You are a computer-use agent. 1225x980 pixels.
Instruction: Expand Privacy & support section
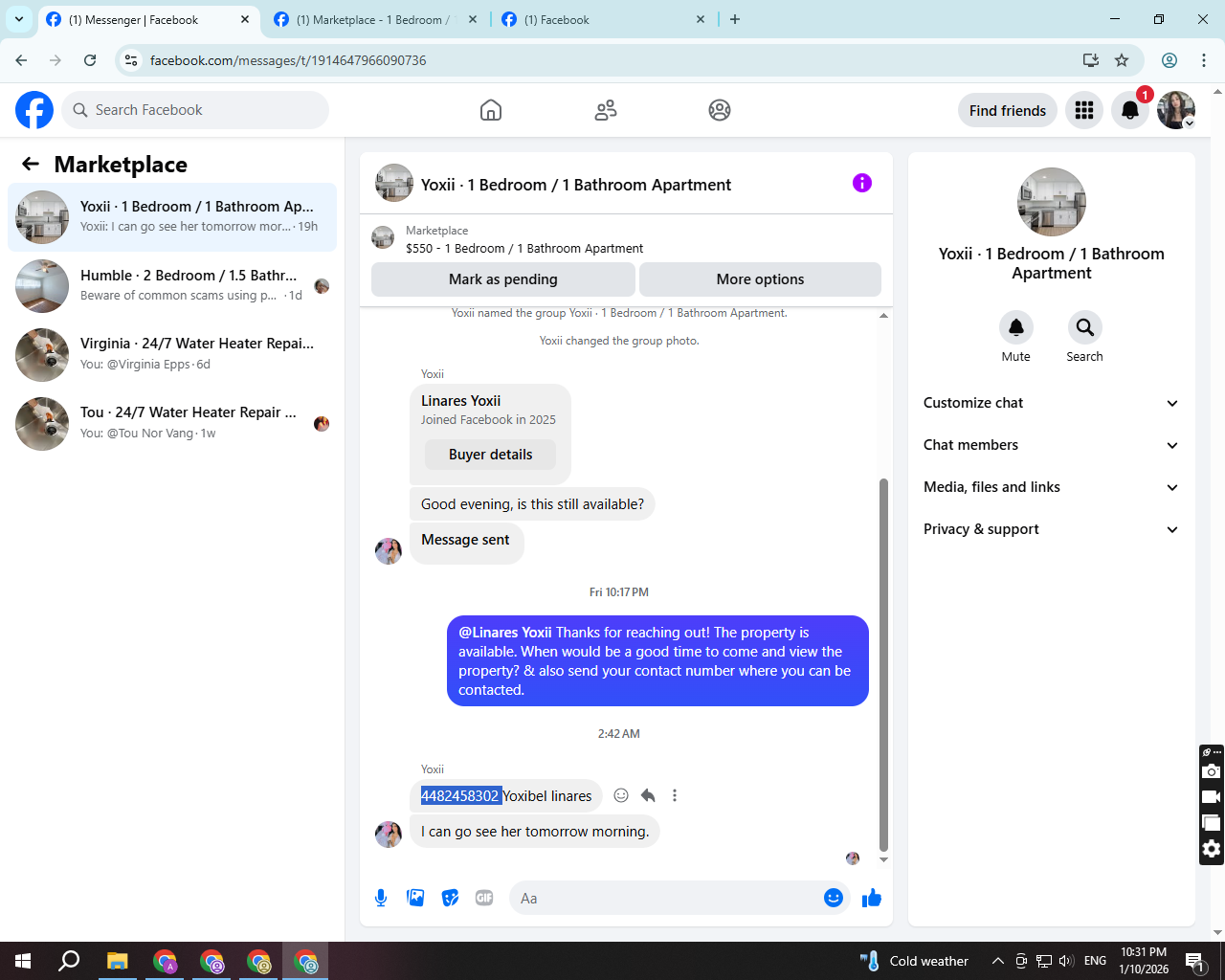pyautogui.click(x=1052, y=529)
